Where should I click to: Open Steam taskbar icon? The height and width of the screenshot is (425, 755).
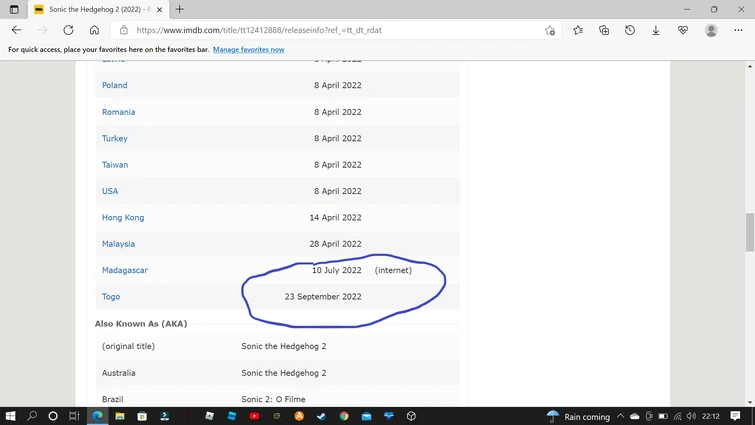321,416
